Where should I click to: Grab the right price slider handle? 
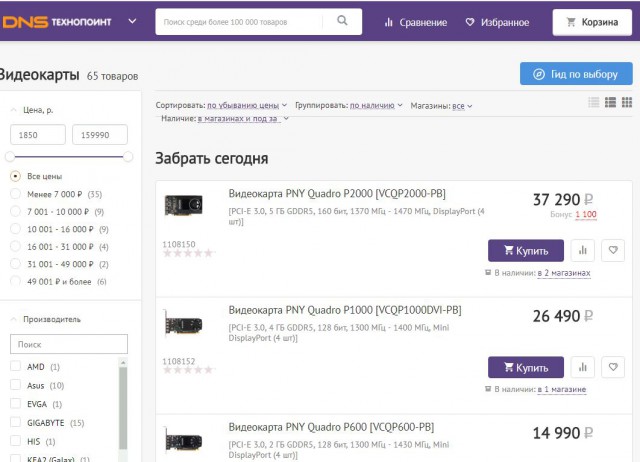click(128, 156)
